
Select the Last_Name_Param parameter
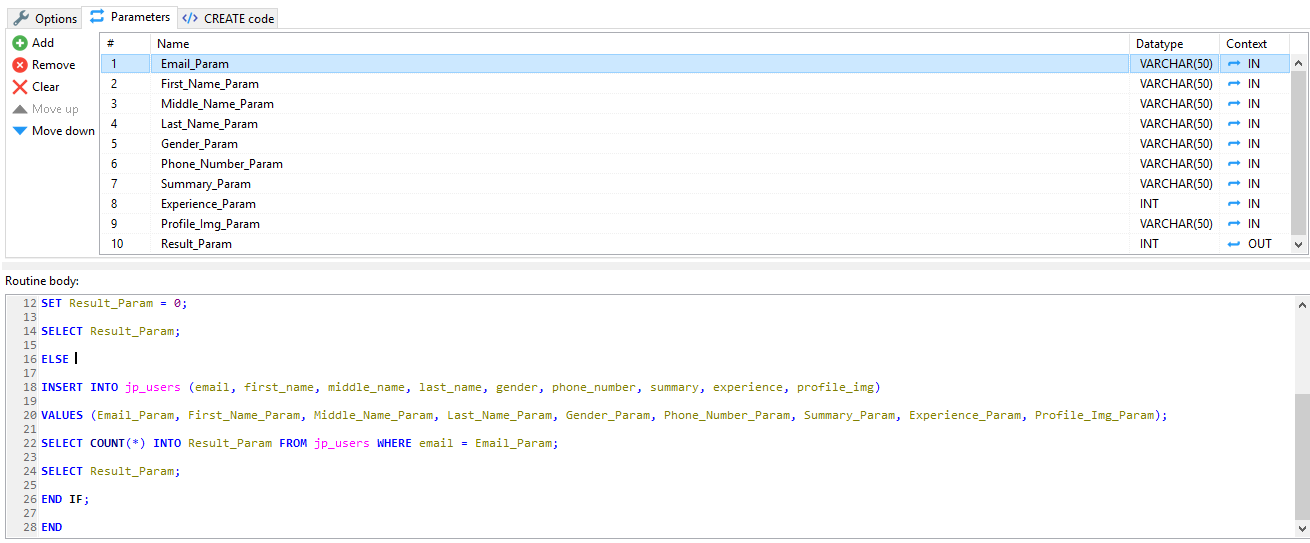209,124
